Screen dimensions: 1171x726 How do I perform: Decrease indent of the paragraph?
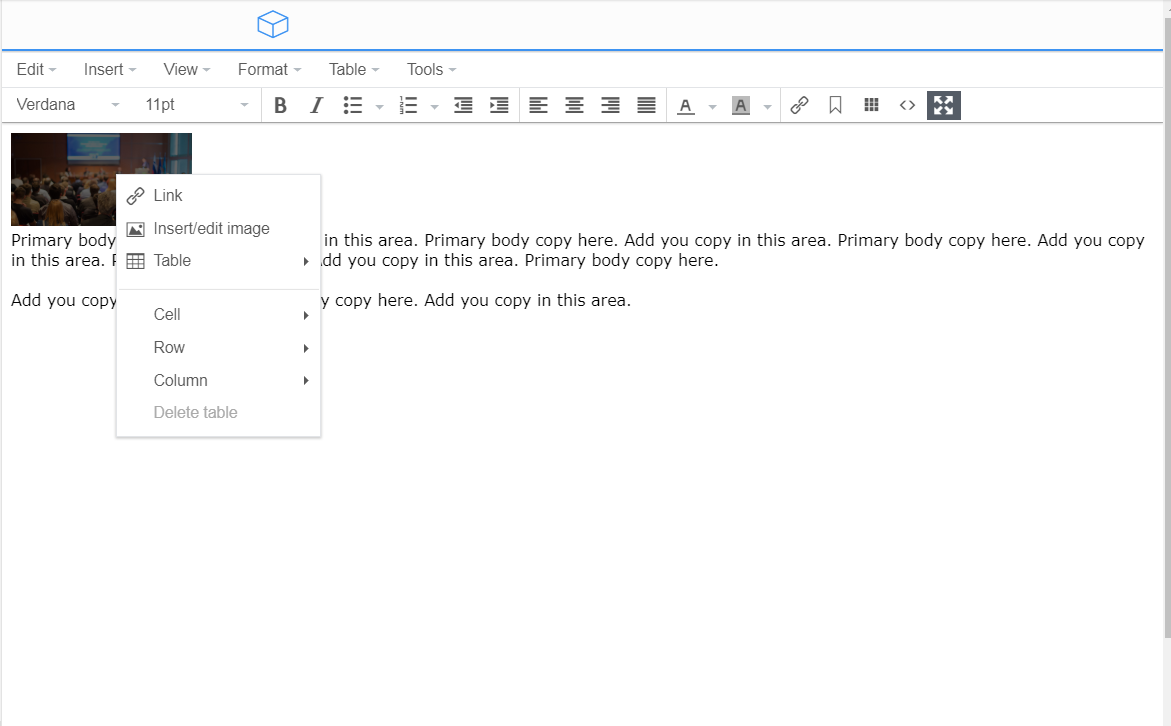tap(463, 105)
